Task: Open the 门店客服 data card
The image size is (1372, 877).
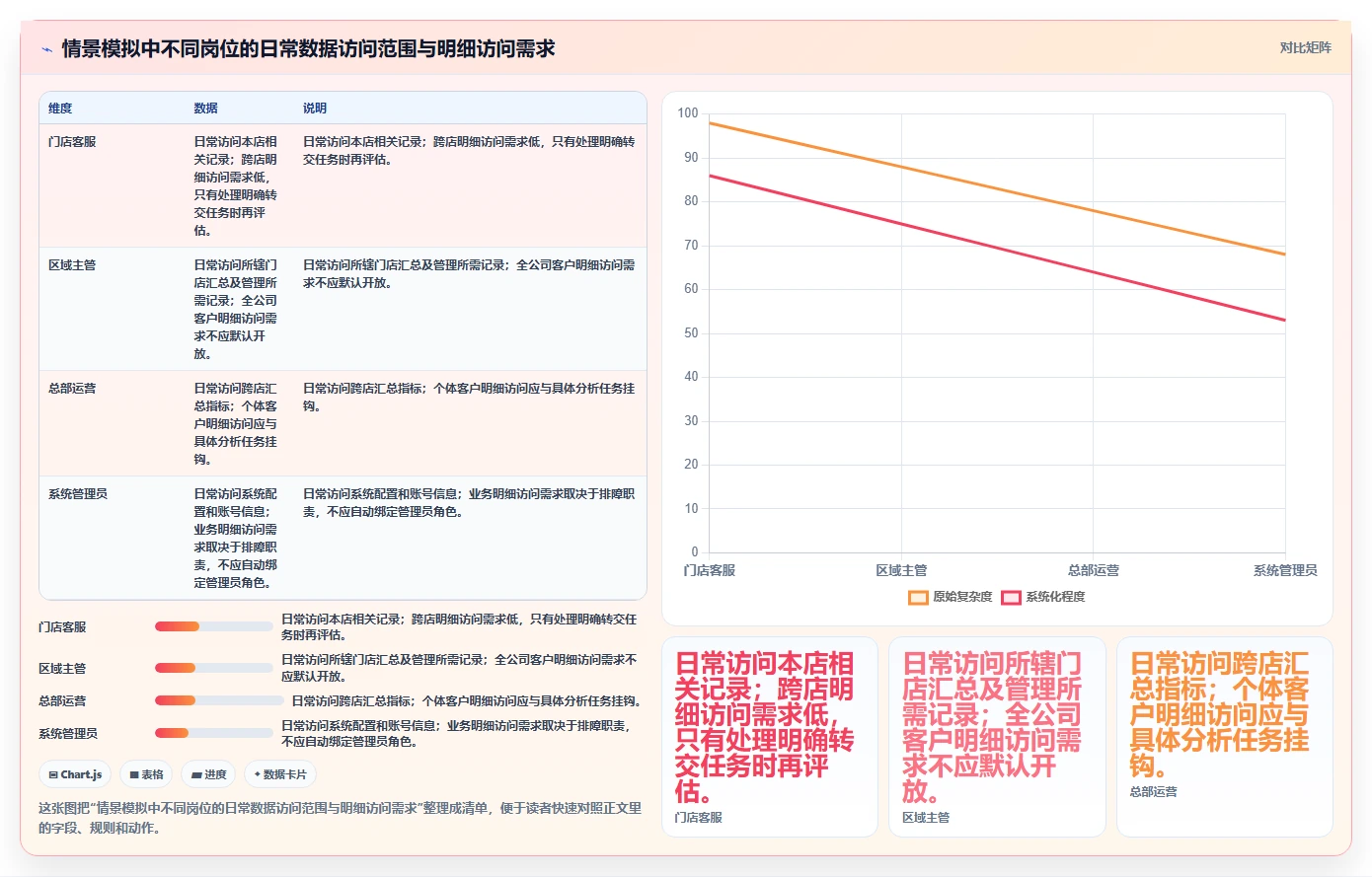Action: (770, 737)
